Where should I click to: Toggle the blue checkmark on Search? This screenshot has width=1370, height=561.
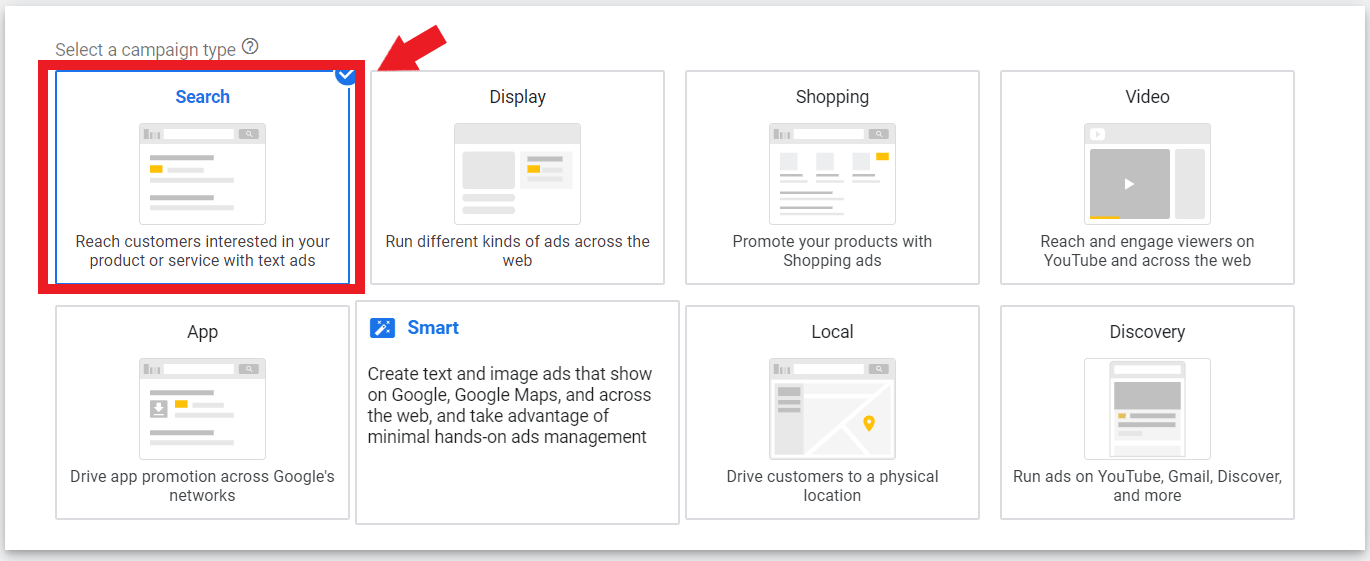[345, 75]
